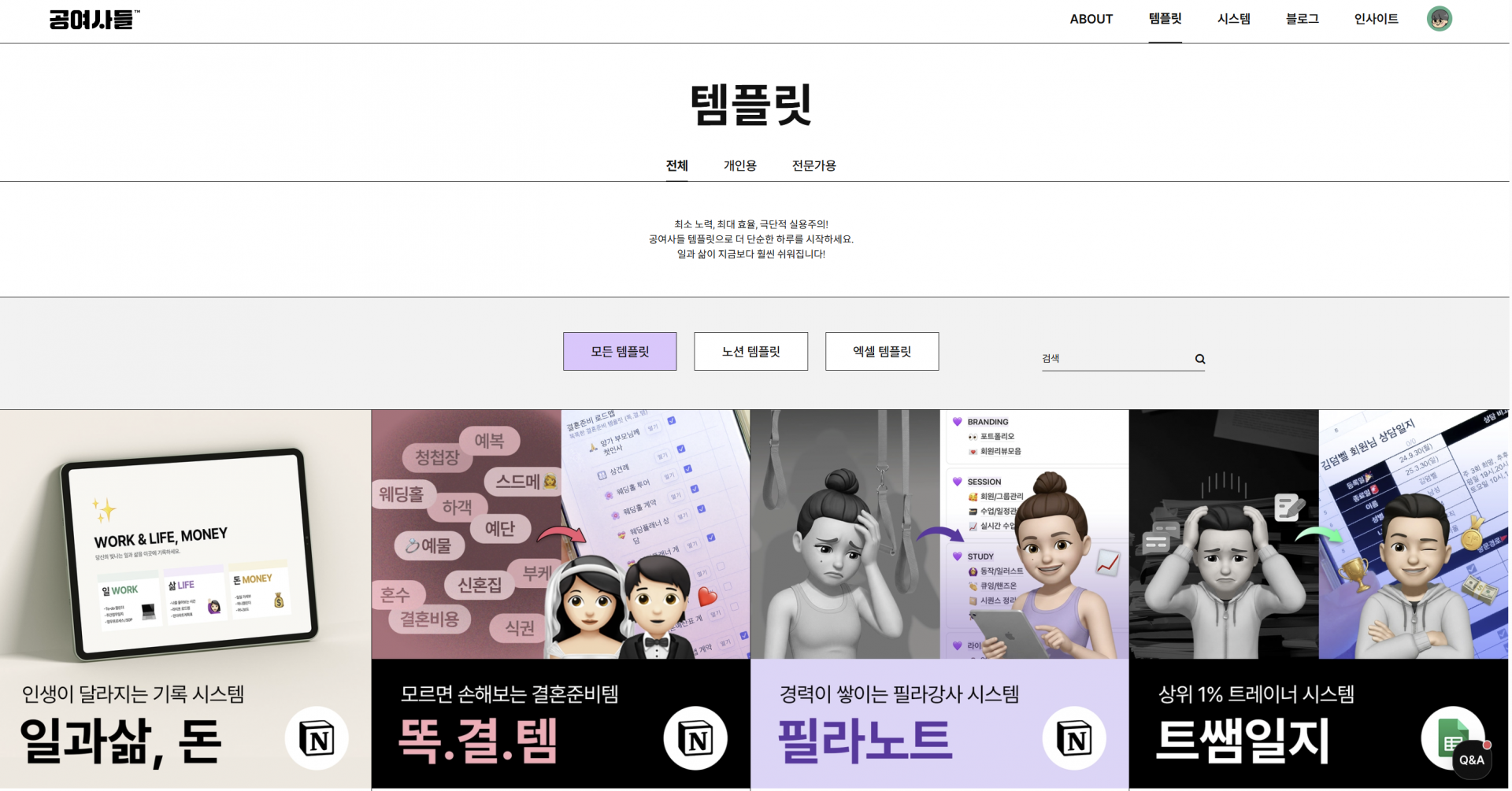Screen dimensions: 1512x791
Task: Select the 모든 템플릿 filter button
Action: pyautogui.click(x=620, y=351)
